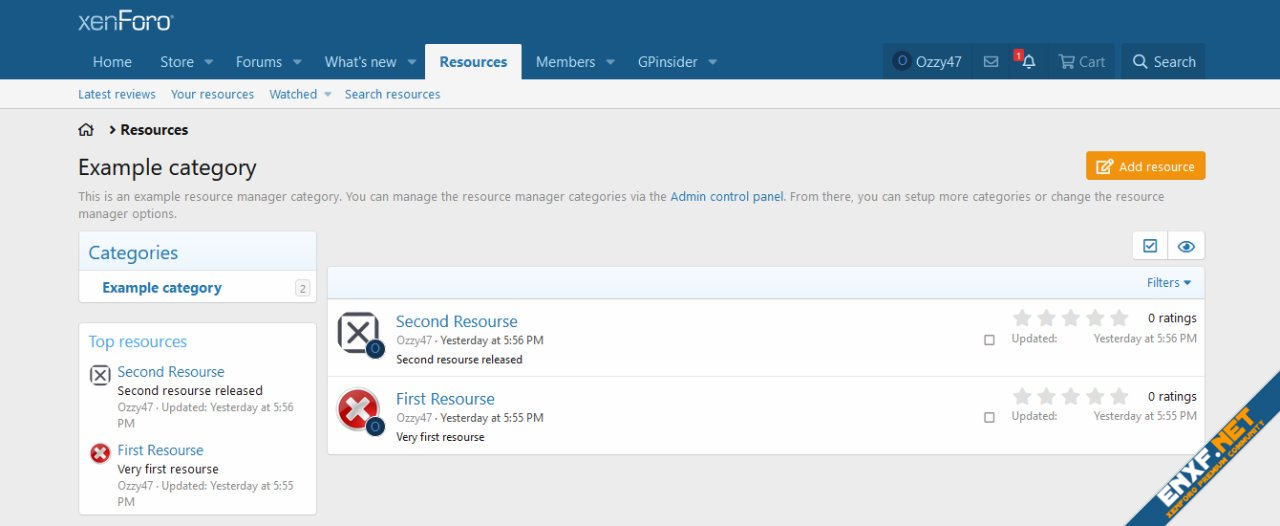1280x526 pixels.
Task: Tick the checkbox for First Resourse
Action: pos(989,417)
